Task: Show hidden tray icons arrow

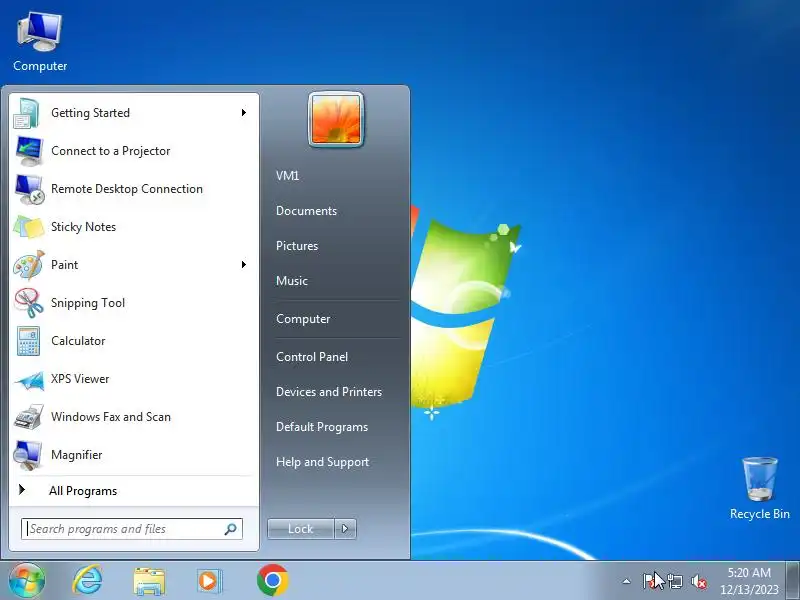Action: (x=627, y=581)
